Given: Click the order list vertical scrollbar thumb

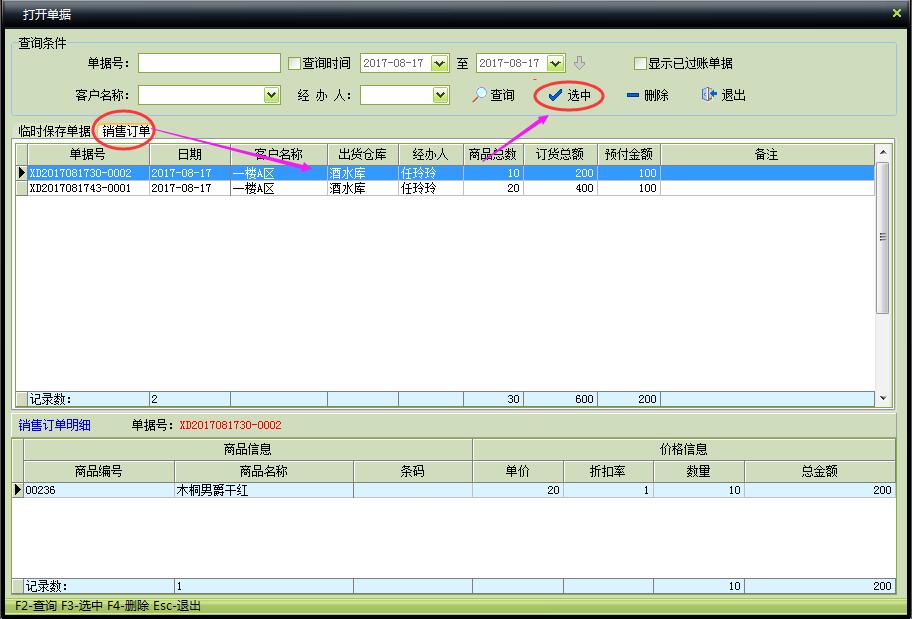Looking at the screenshot, I should 883,237.
